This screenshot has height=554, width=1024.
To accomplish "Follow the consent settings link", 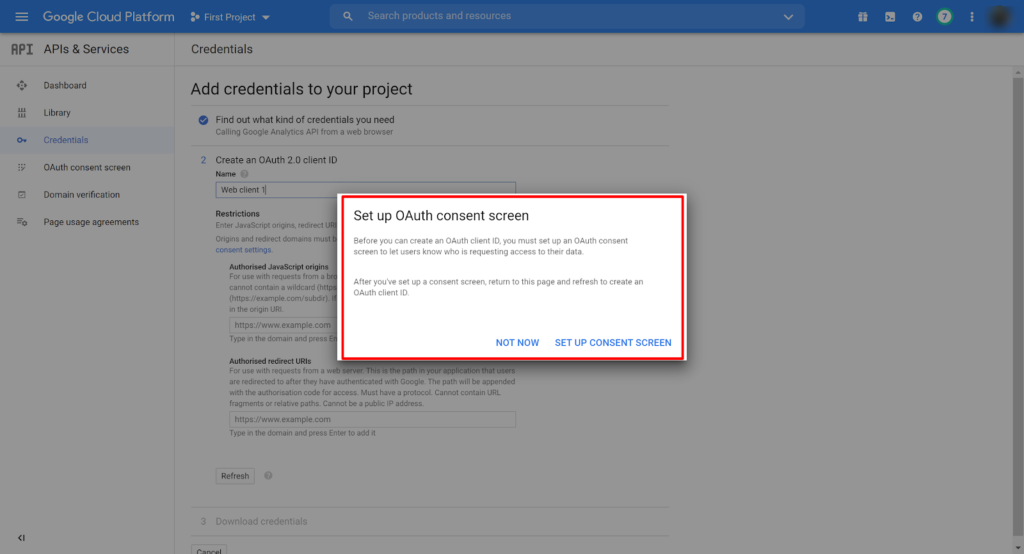I will pyautogui.click(x=244, y=250).
